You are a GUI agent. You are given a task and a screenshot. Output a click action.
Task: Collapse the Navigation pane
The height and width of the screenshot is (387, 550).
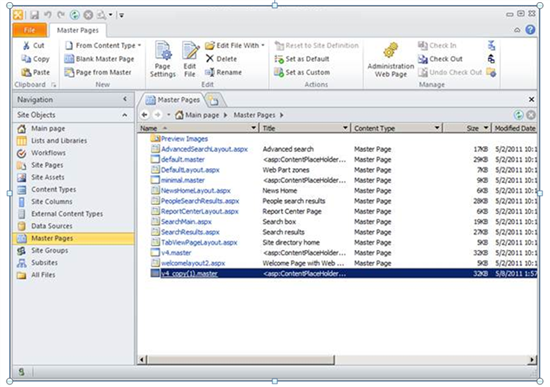tap(125, 99)
